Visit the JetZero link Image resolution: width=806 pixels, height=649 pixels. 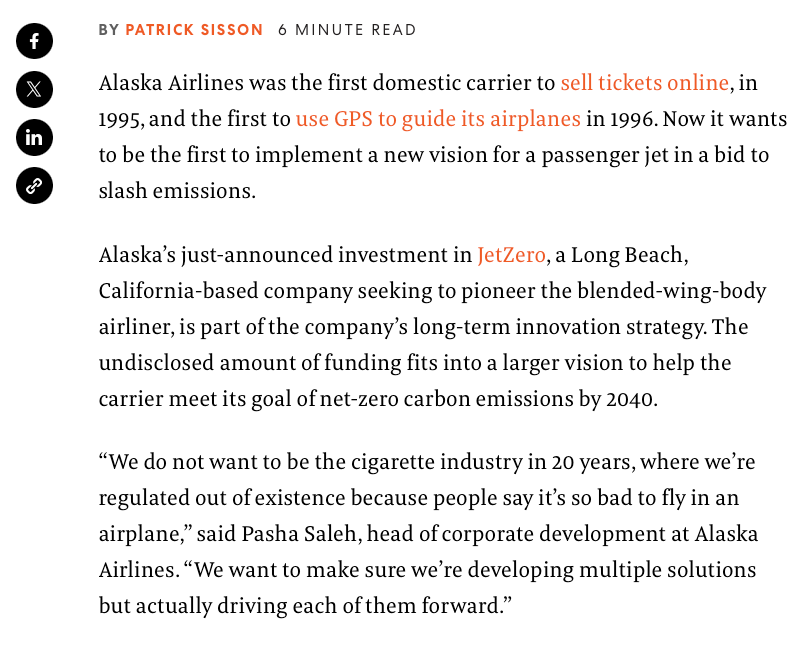(511, 255)
